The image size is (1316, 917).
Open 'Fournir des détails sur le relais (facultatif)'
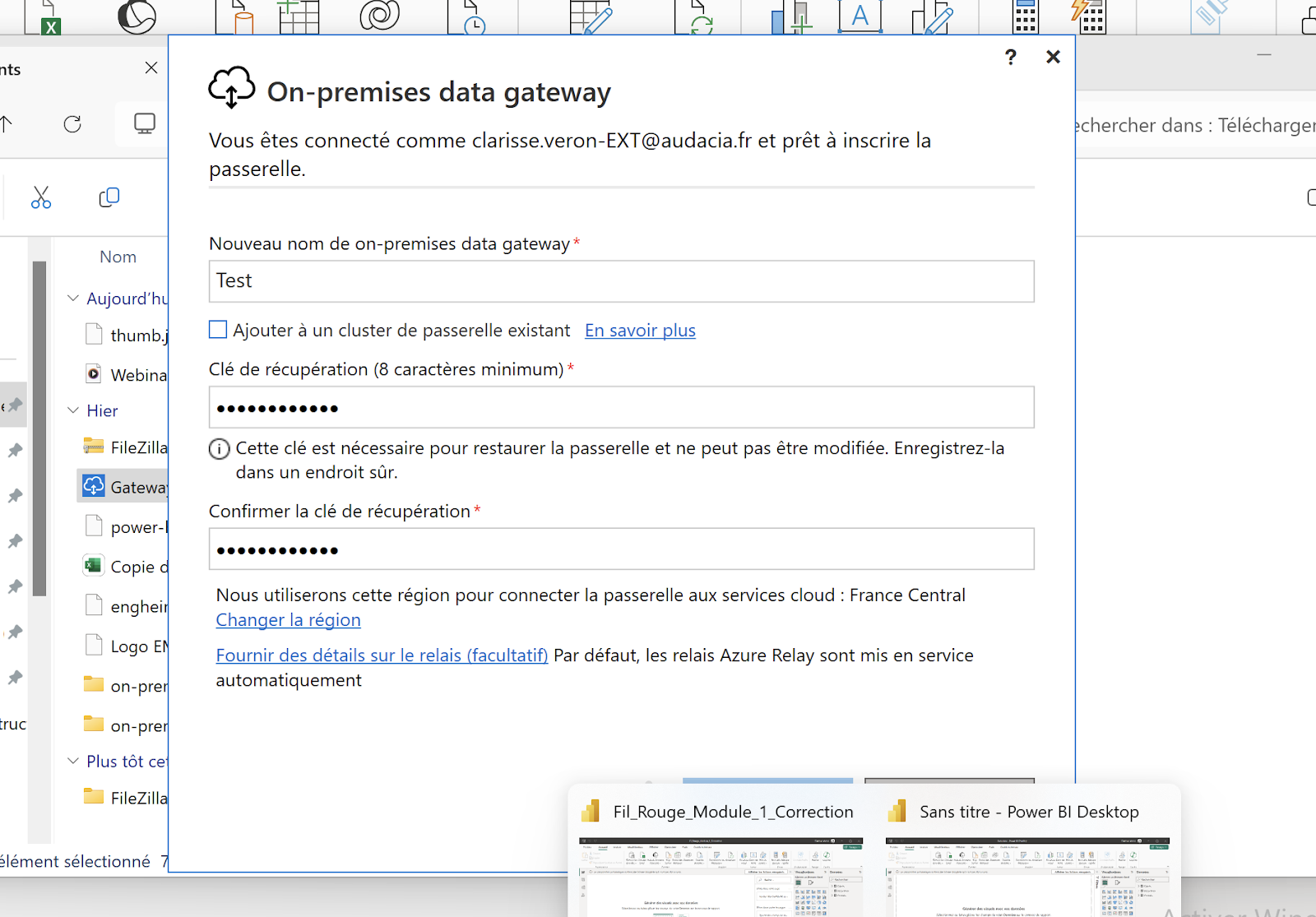point(382,655)
